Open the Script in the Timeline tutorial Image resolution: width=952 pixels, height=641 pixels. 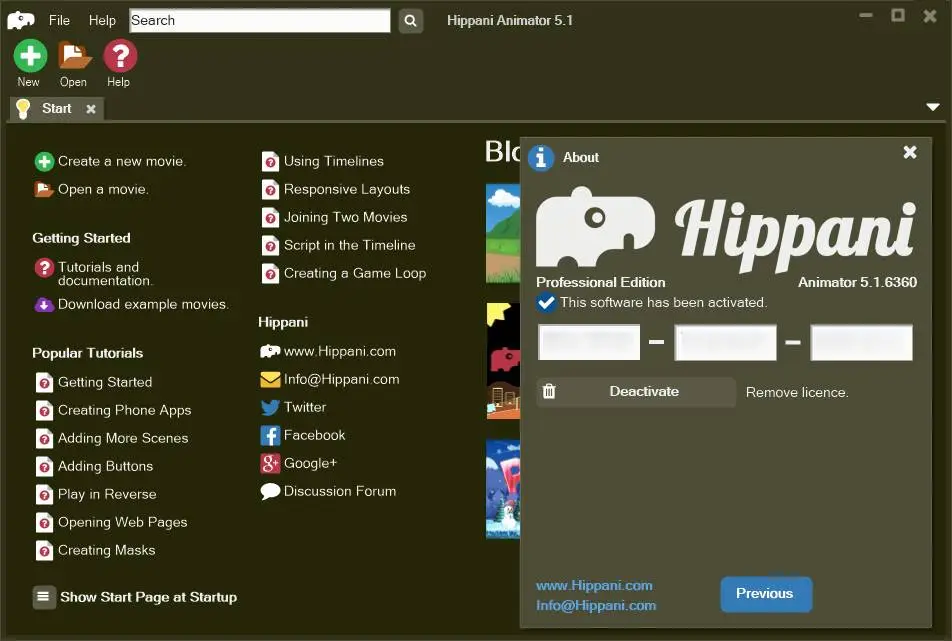[350, 245]
